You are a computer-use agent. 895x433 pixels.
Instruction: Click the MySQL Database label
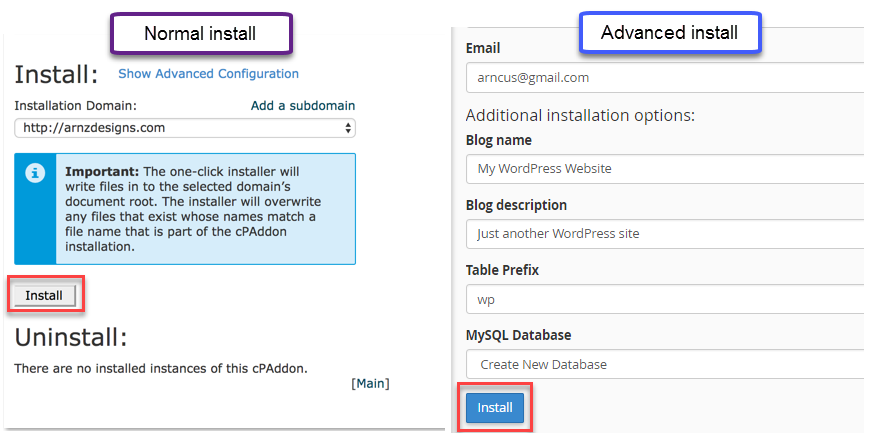click(519, 335)
